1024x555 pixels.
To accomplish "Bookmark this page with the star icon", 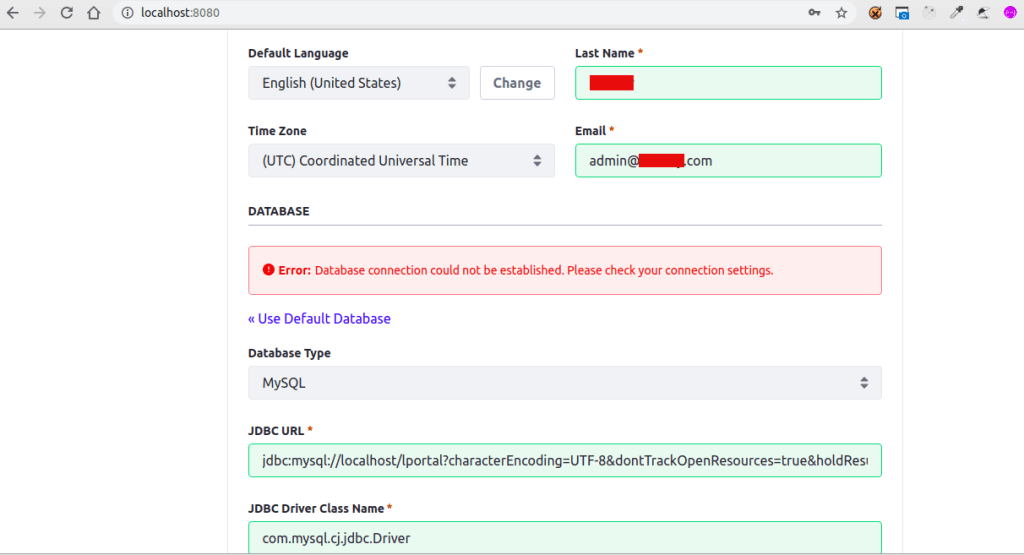I will point(842,13).
